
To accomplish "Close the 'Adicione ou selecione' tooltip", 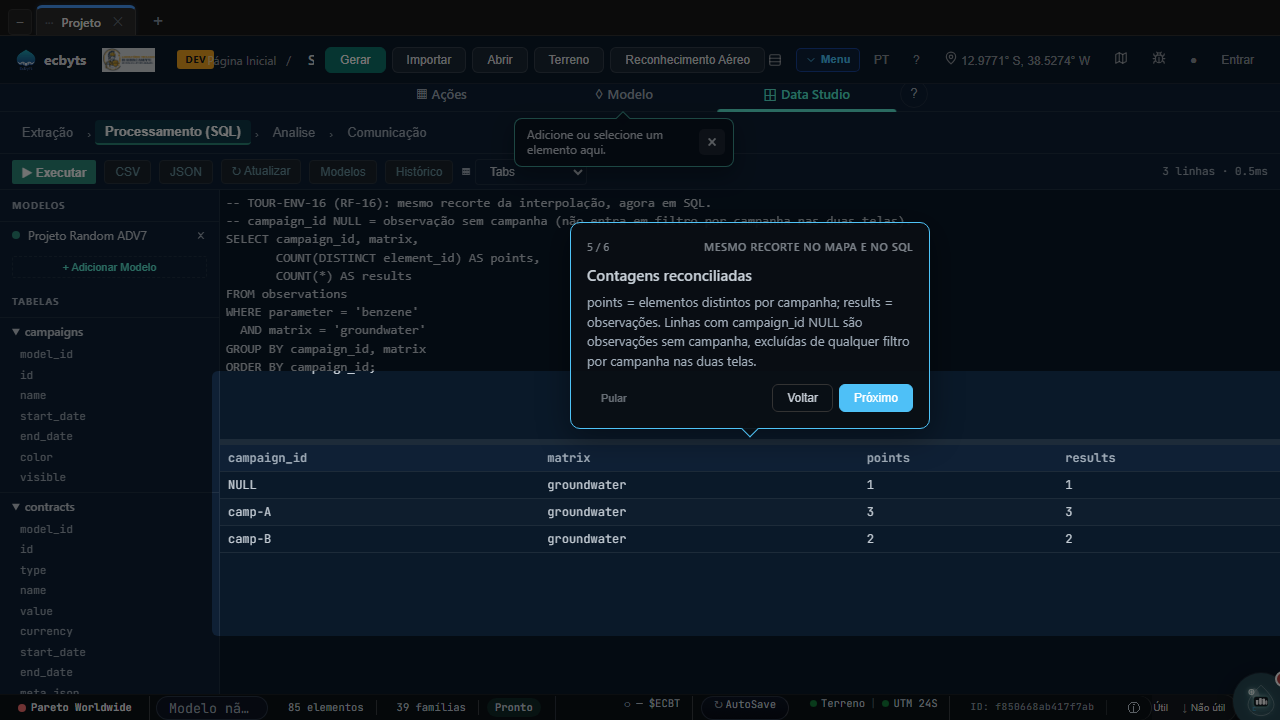I will (x=712, y=142).
